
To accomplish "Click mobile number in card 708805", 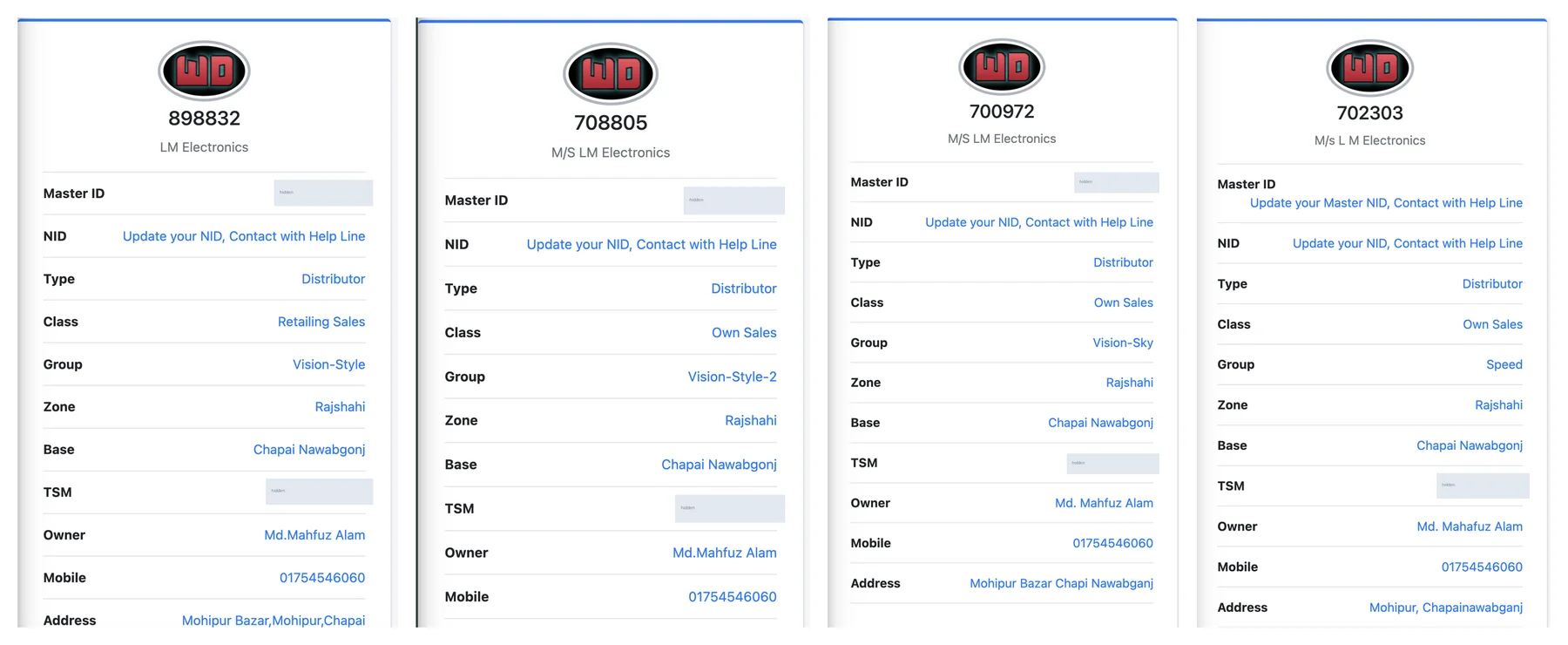I will (x=733, y=597).
